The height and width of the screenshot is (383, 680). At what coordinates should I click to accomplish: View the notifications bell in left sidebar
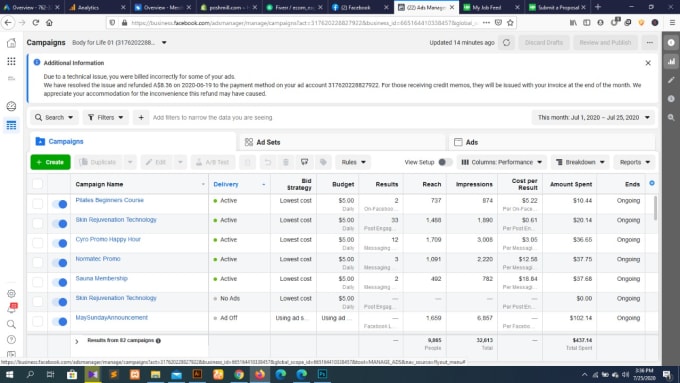coord(11,309)
